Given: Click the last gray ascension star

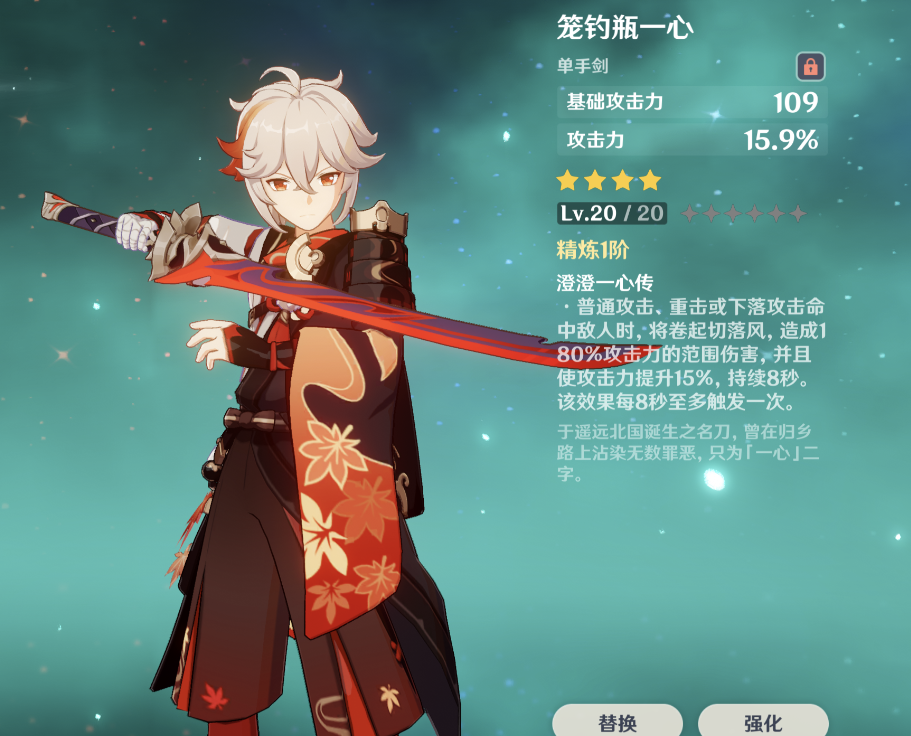Looking at the screenshot, I should (x=798, y=214).
